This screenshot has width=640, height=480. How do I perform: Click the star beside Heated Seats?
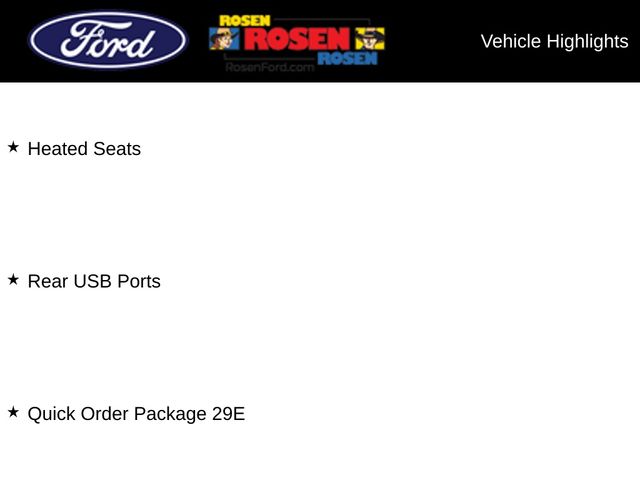[13, 147]
